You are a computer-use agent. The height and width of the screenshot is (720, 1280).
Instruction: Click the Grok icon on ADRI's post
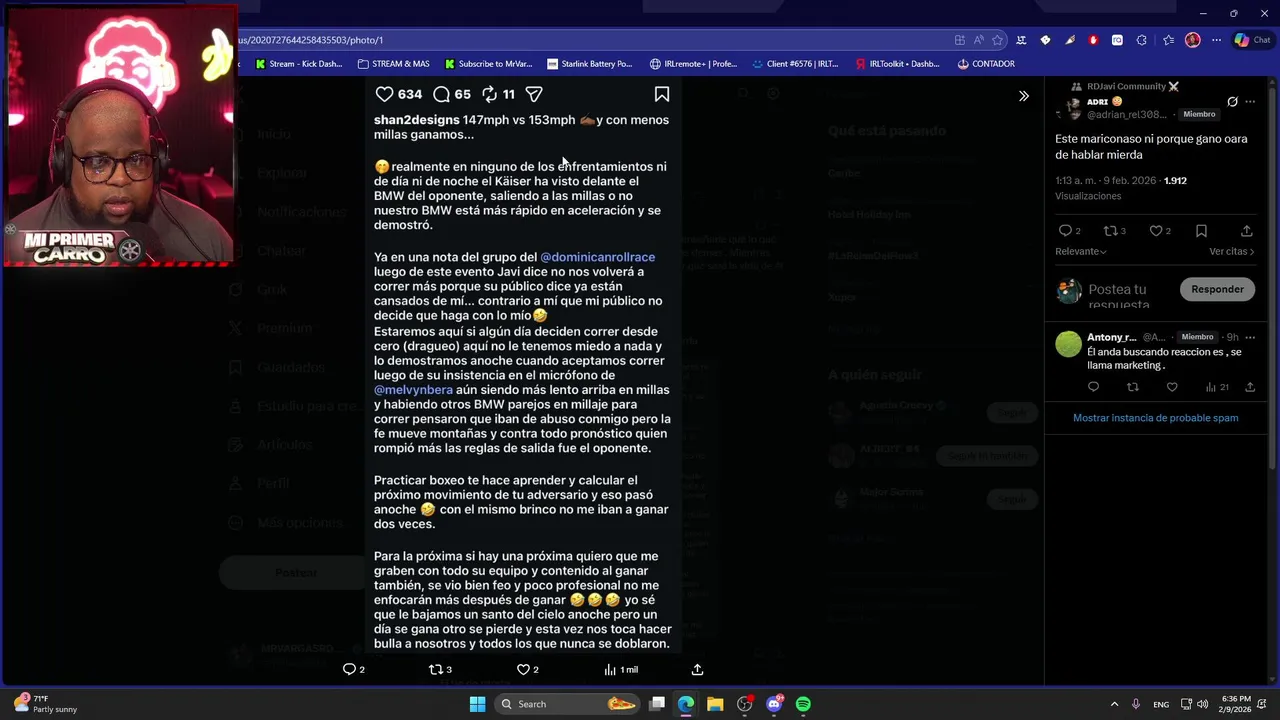point(1232,102)
